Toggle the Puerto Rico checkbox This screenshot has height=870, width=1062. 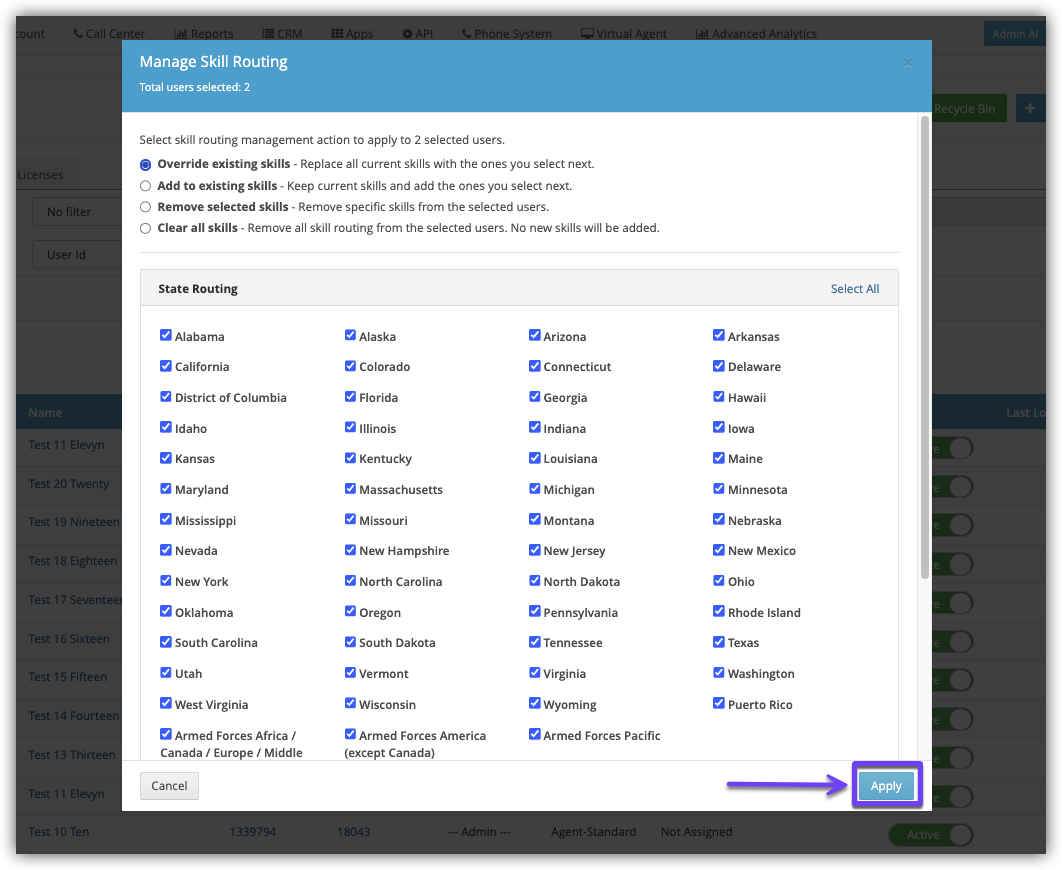719,703
